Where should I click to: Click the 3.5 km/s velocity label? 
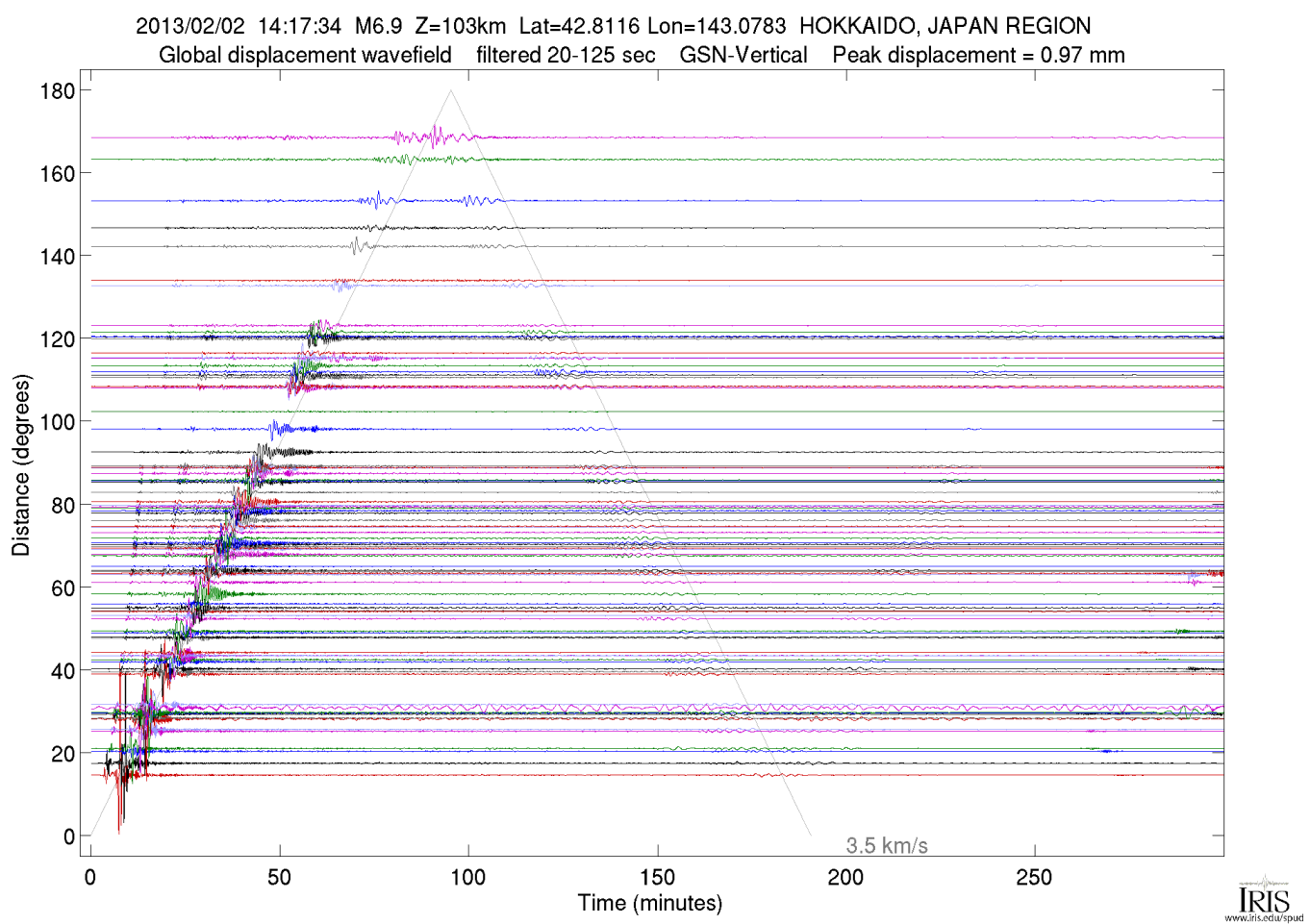click(886, 846)
